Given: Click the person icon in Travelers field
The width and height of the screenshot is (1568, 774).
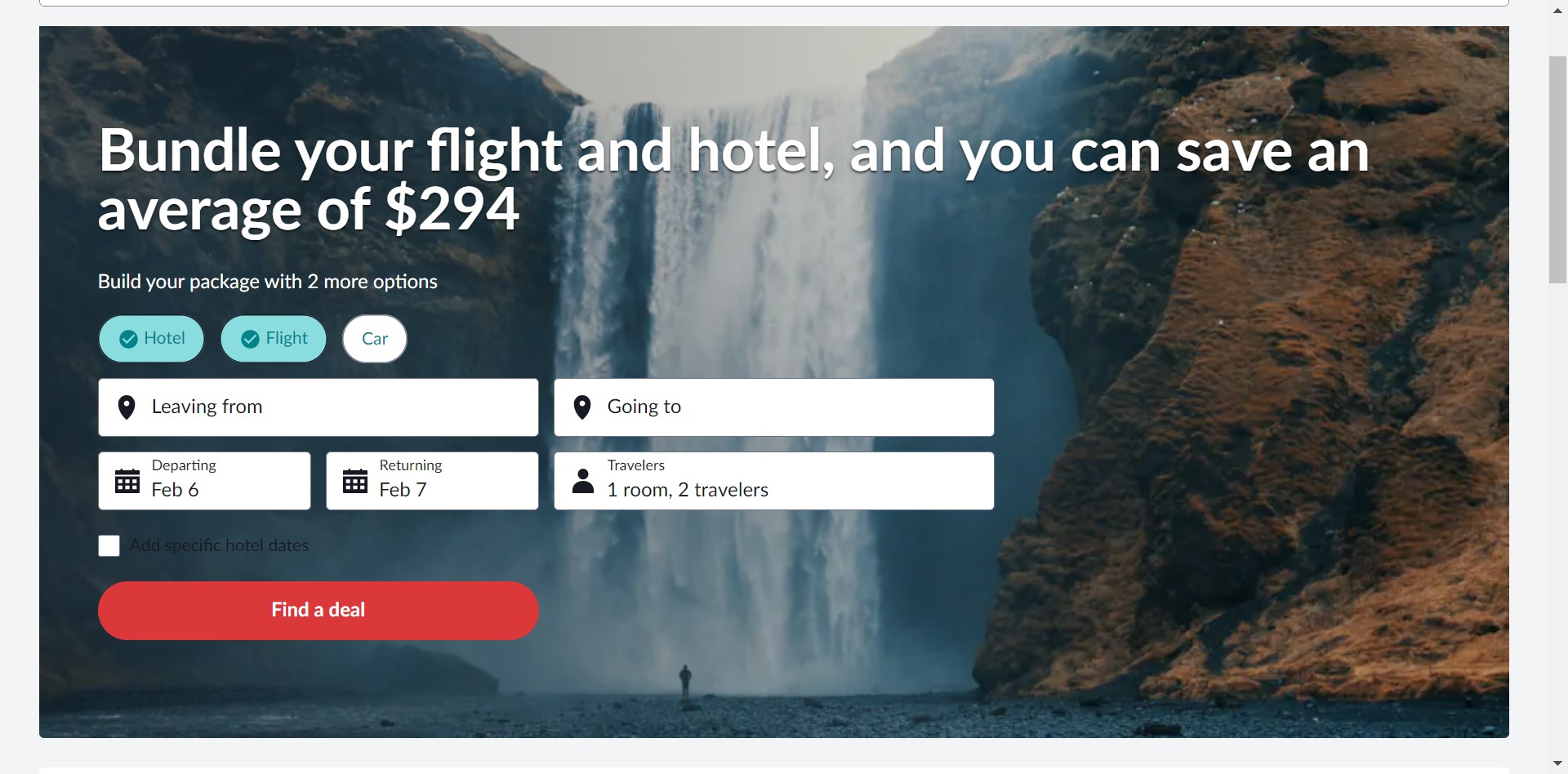Looking at the screenshot, I should [x=583, y=481].
